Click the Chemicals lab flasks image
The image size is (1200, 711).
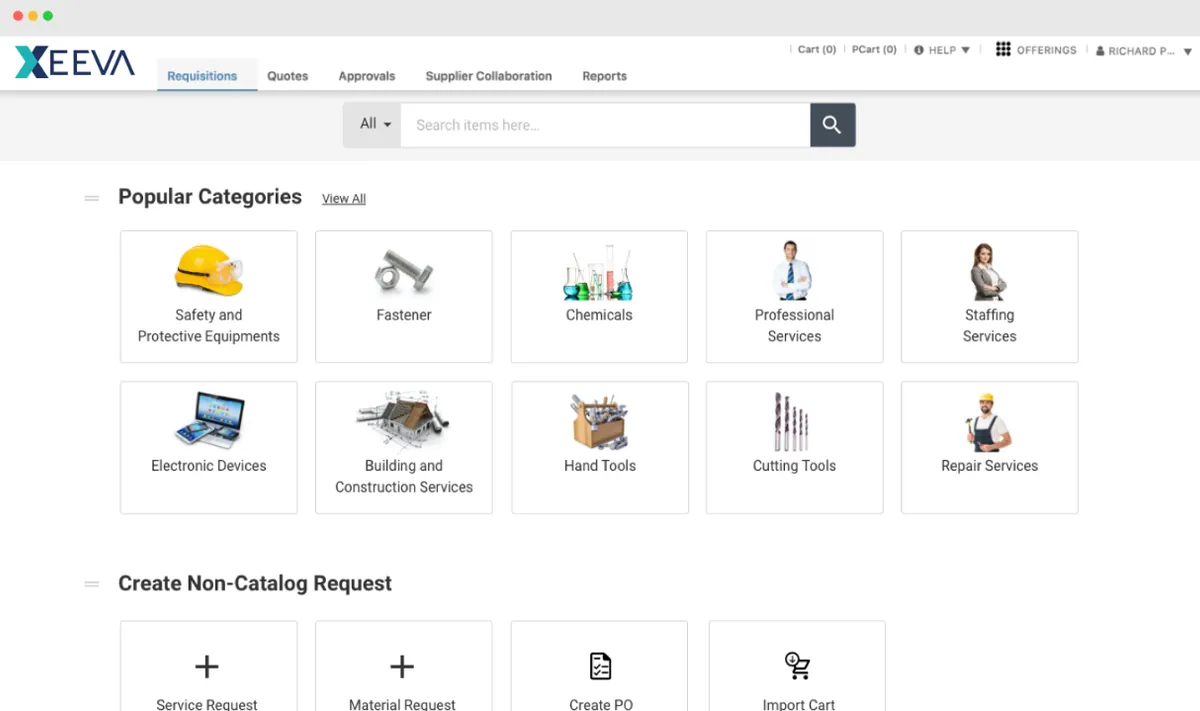599,272
